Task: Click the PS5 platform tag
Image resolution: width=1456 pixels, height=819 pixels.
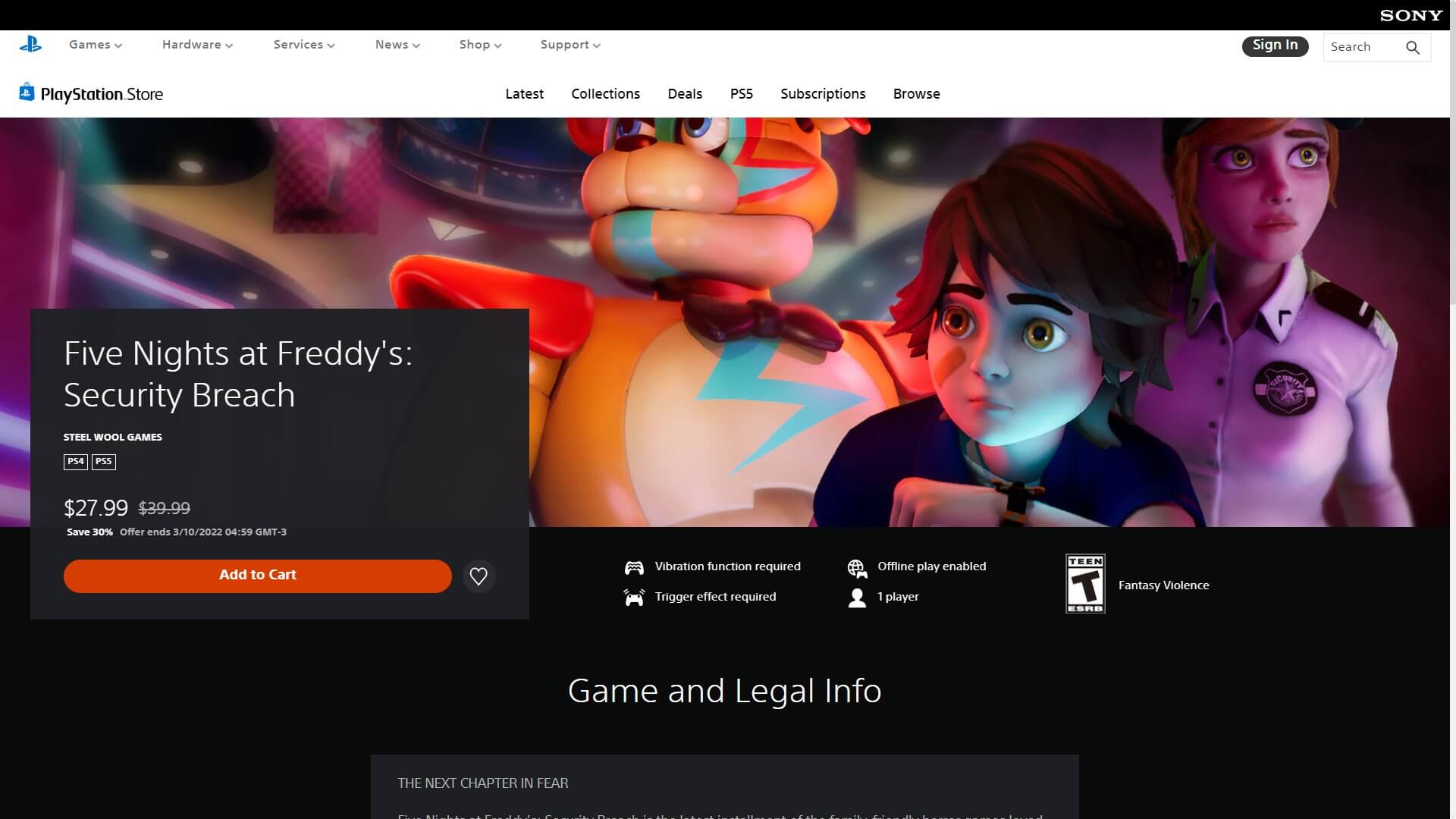Action: (104, 461)
